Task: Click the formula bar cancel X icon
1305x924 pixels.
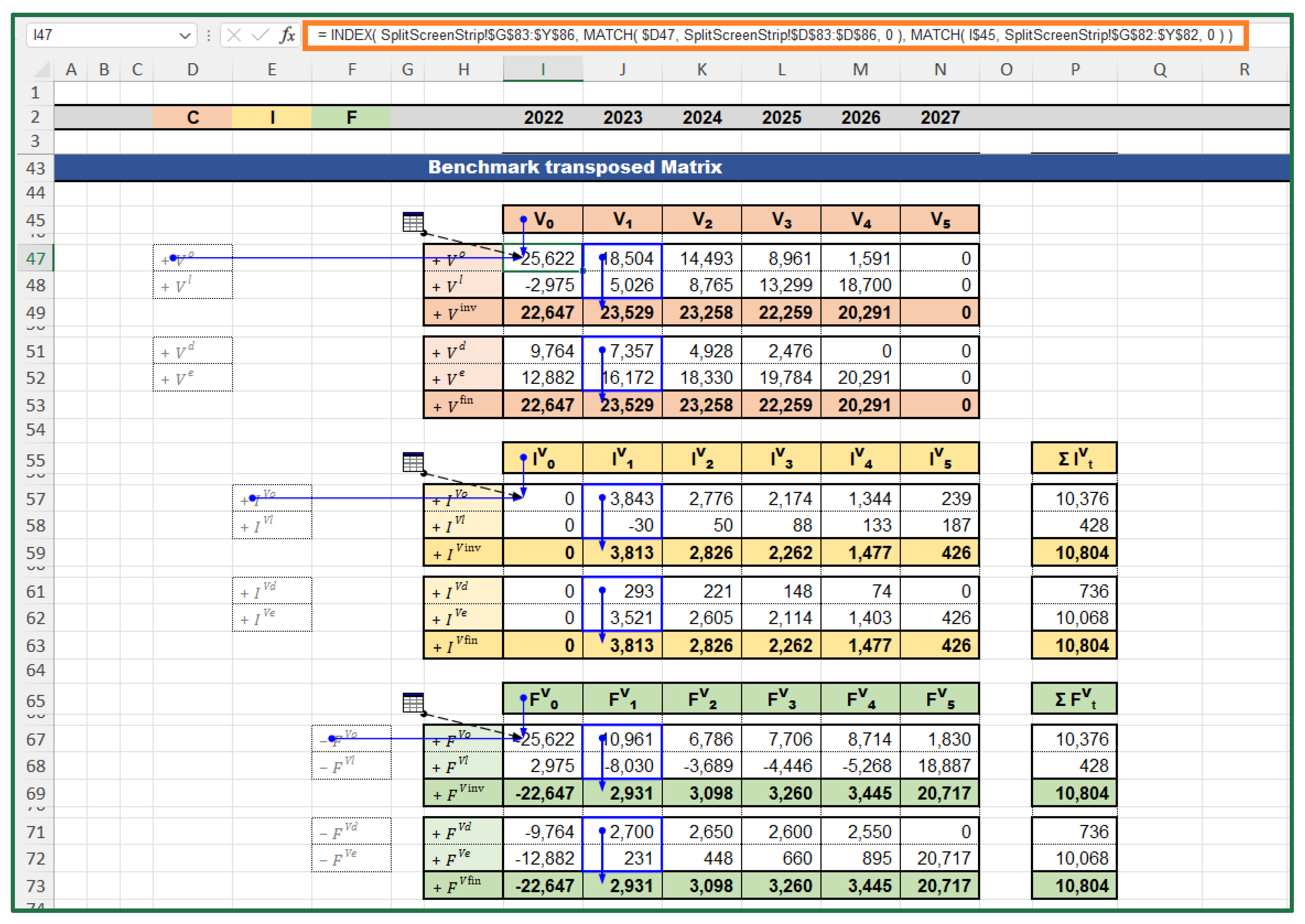Action: pos(234,35)
